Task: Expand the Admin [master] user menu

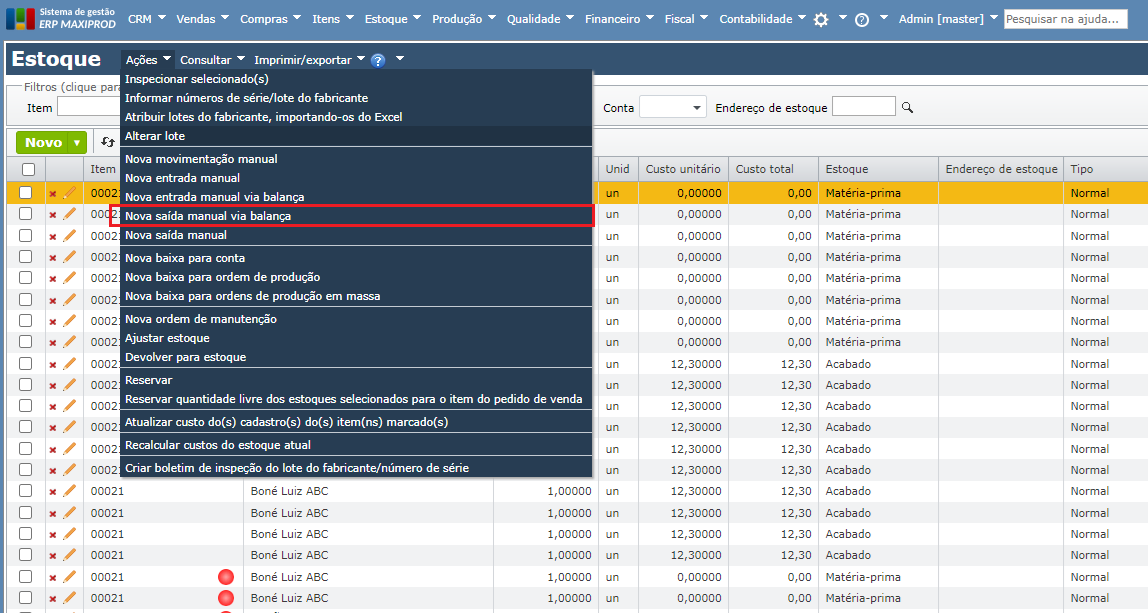Action: pos(947,19)
